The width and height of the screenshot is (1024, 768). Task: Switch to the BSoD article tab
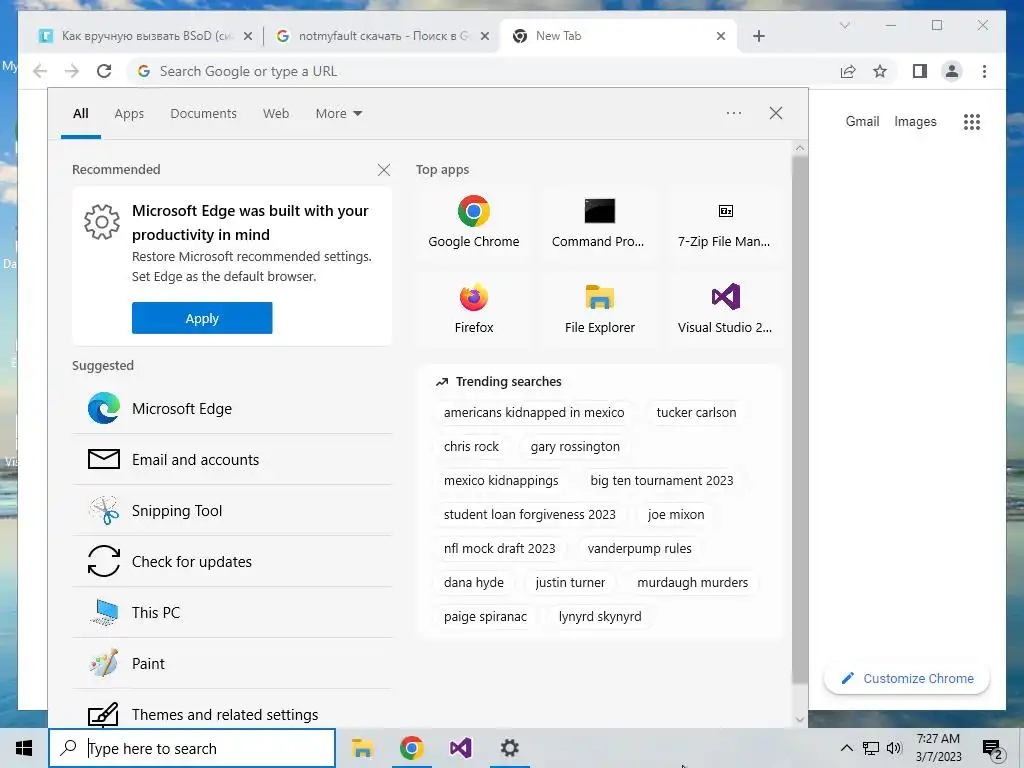click(x=136, y=36)
